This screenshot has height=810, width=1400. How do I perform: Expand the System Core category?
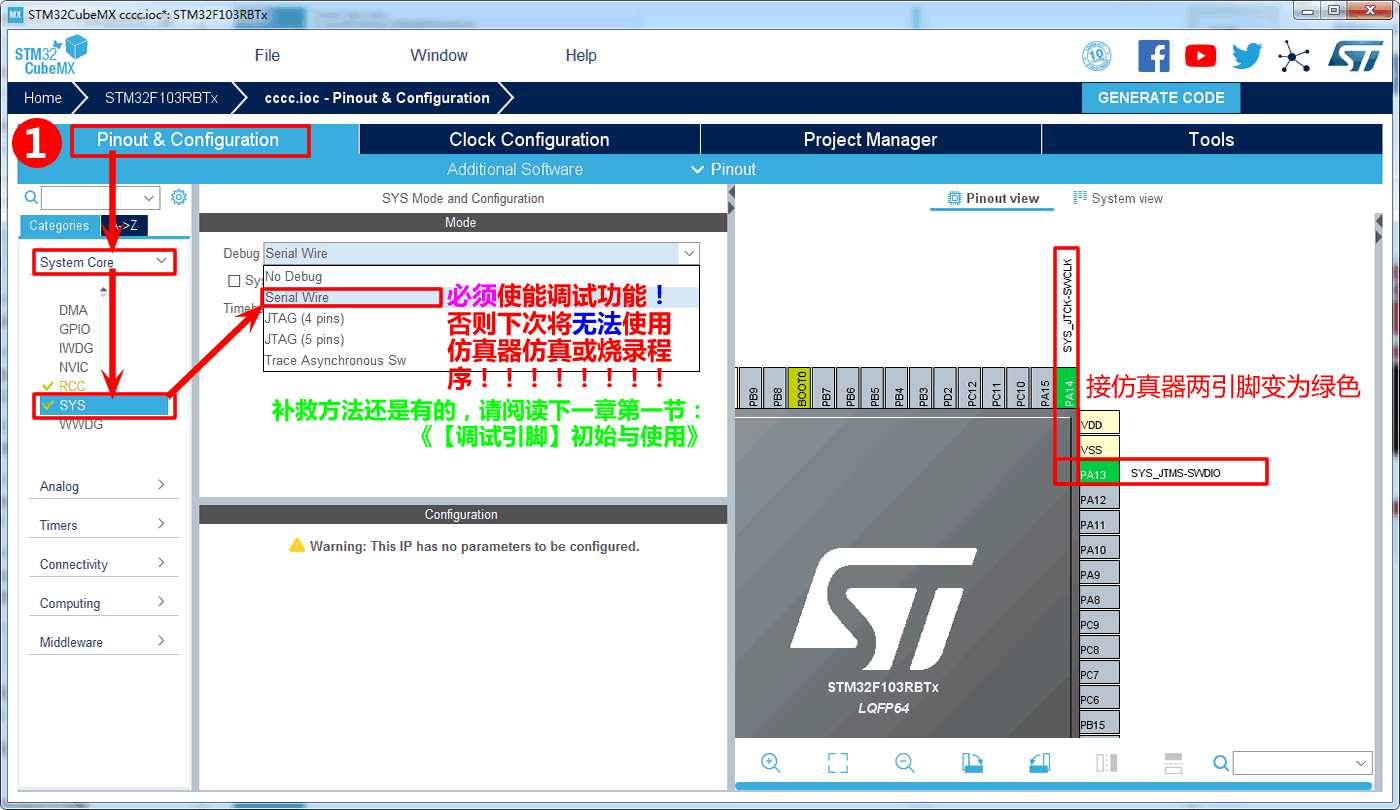[104, 262]
